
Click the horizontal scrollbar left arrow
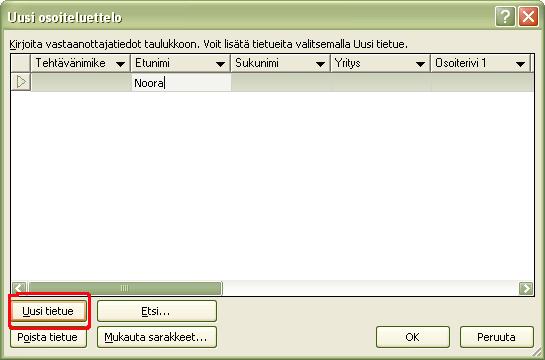[x=19, y=288]
